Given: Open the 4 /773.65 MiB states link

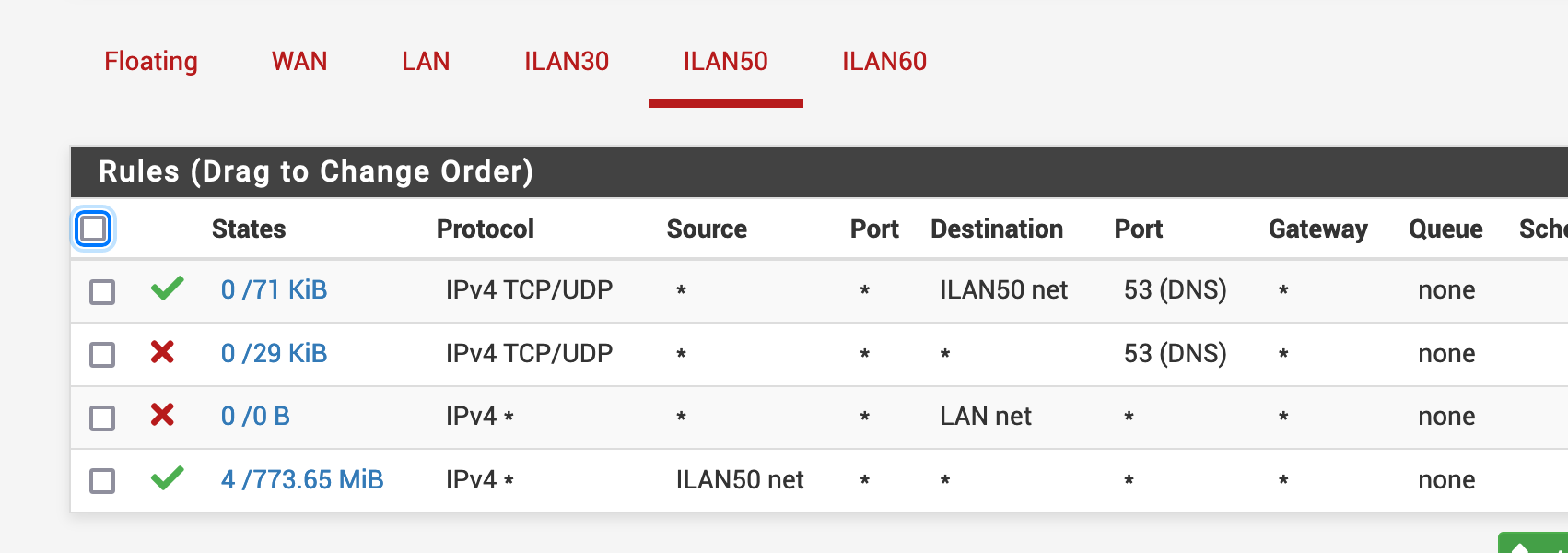Looking at the screenshot, I should (302, 480).
